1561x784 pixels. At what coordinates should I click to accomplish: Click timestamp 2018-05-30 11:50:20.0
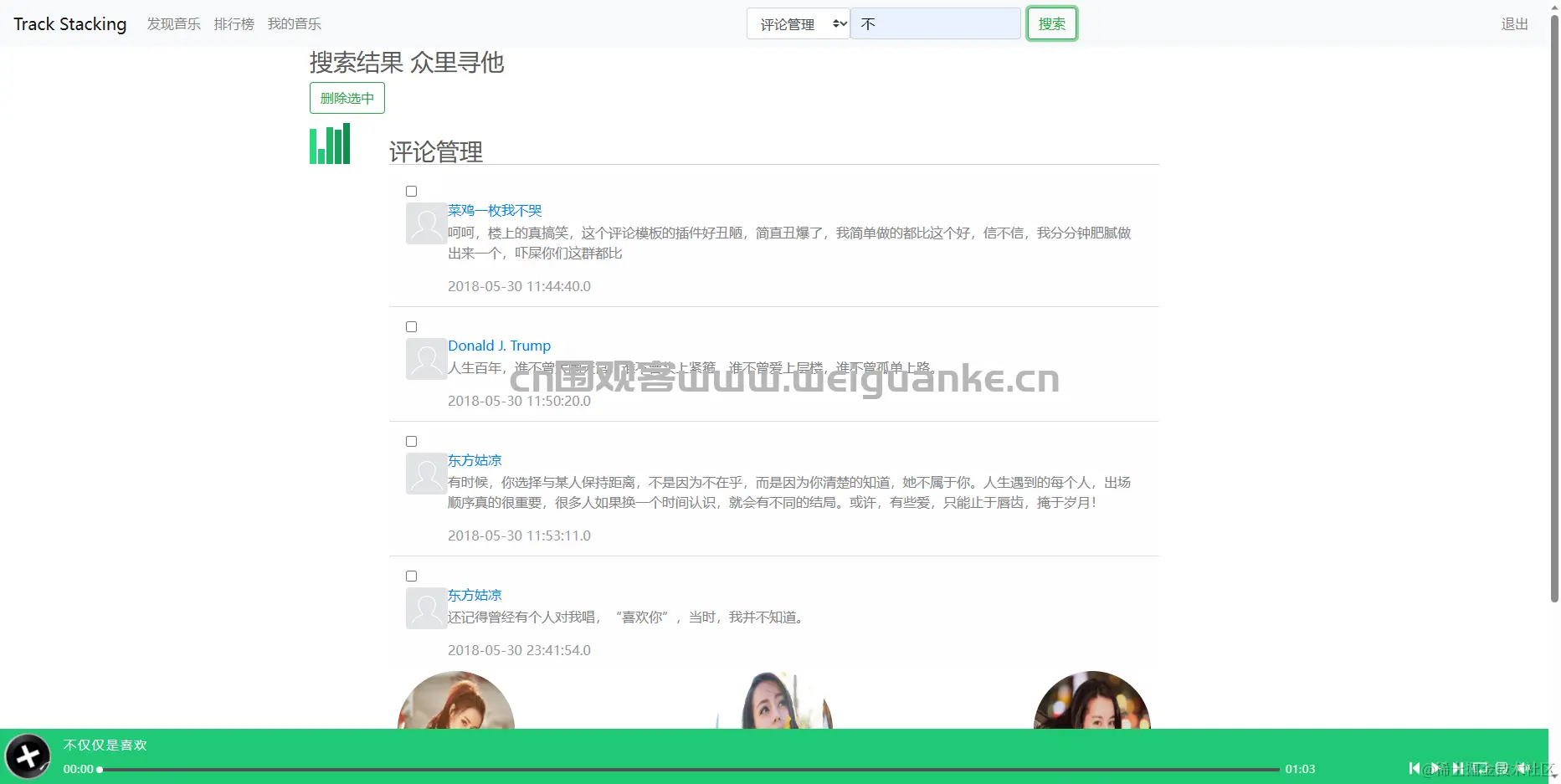[x=519, y=401]
